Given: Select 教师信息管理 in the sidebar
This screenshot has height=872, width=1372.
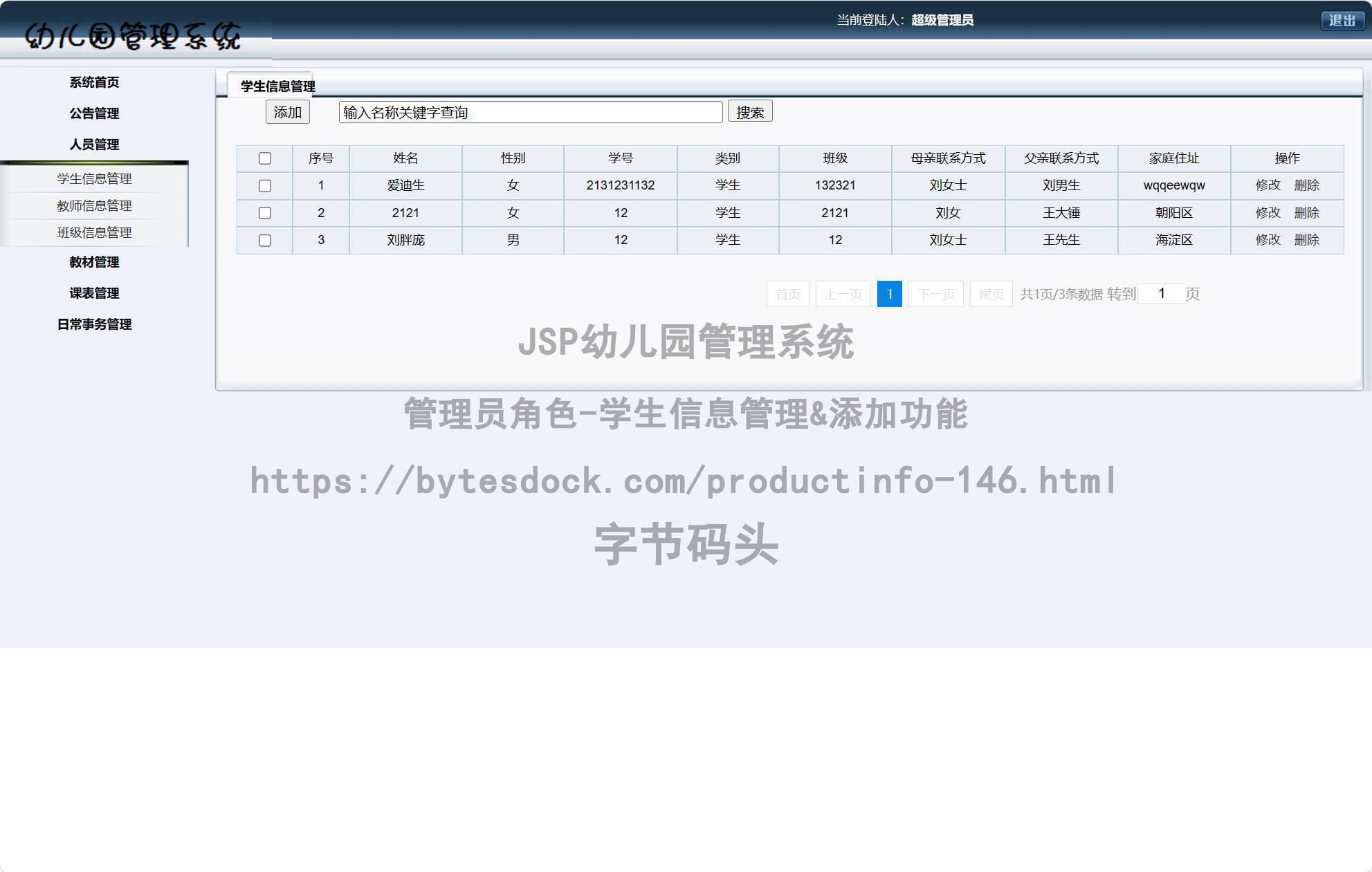Looking at the screenshot, I should coord(93,205).
